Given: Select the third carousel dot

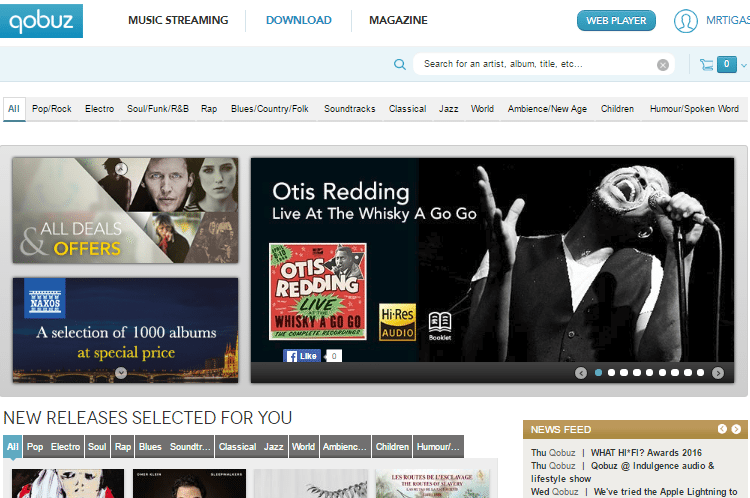Looking at the screenshot, I should (624, 373).
